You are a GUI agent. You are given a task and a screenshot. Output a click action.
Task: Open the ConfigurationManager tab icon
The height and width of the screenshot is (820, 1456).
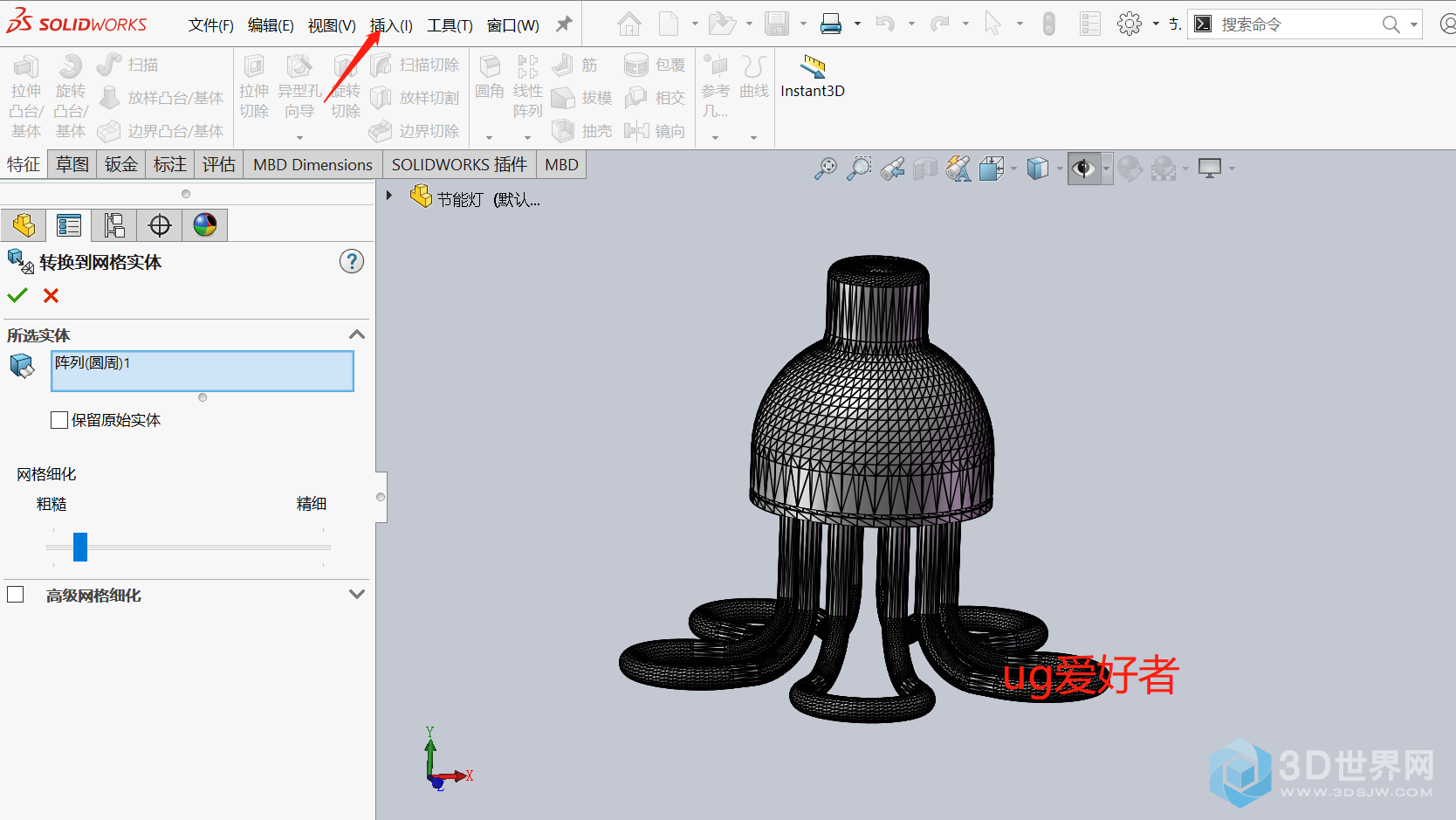tap(114, 225)
